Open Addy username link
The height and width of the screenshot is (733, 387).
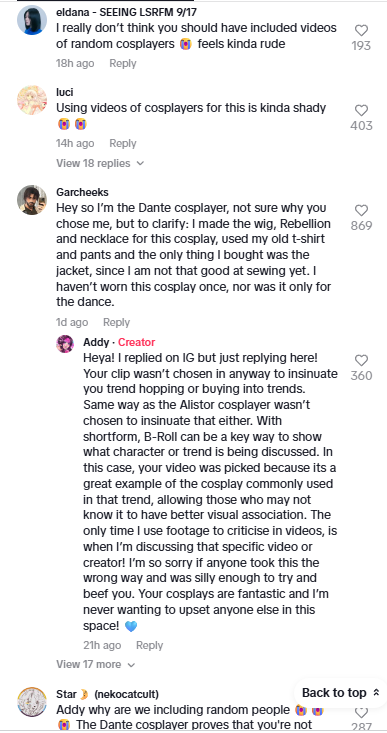pyautogui.click(x=96, y=342)
